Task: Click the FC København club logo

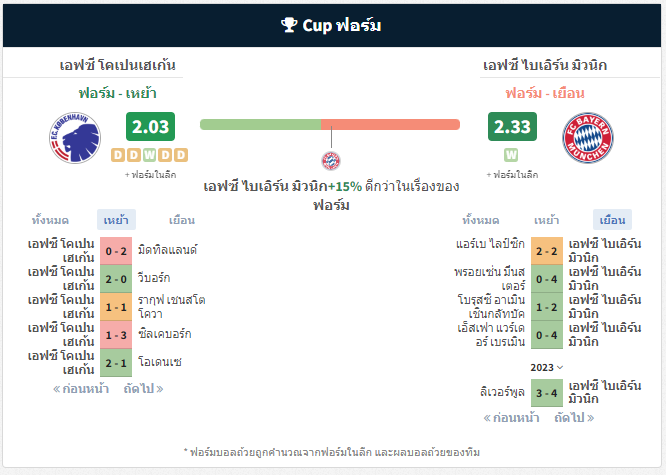Action: pos(75,138)
